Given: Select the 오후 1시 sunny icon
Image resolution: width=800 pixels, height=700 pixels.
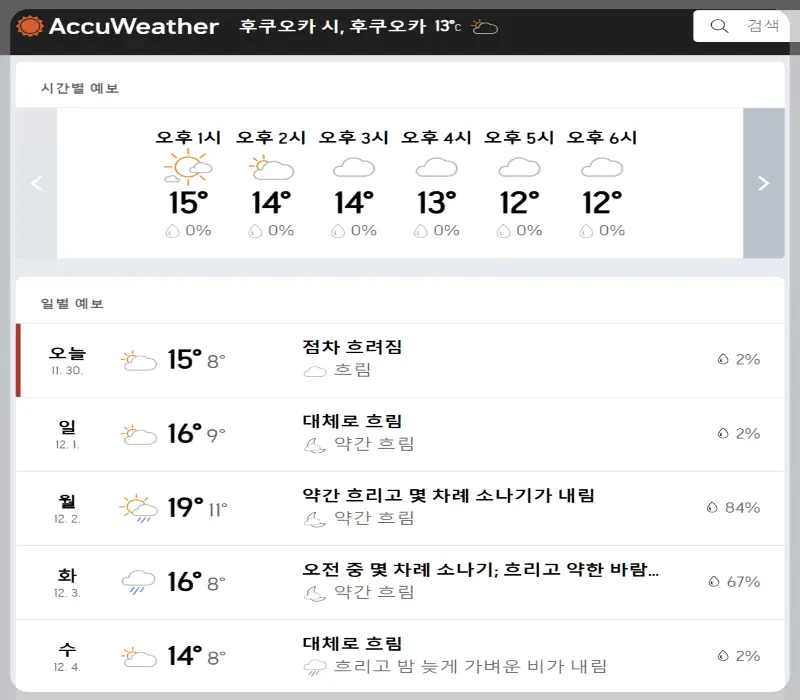Looking at the screenshot, I should click(188, 166).
